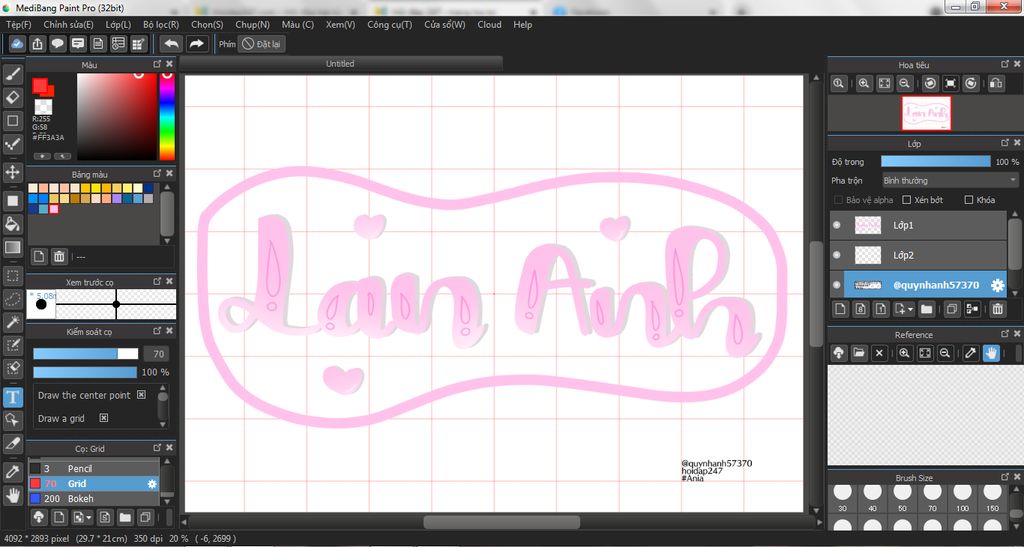Image resolution: width=1024 pixels, height=547 pixels.
Task: Undock the Reference panel
Action: click(1005, 334)
